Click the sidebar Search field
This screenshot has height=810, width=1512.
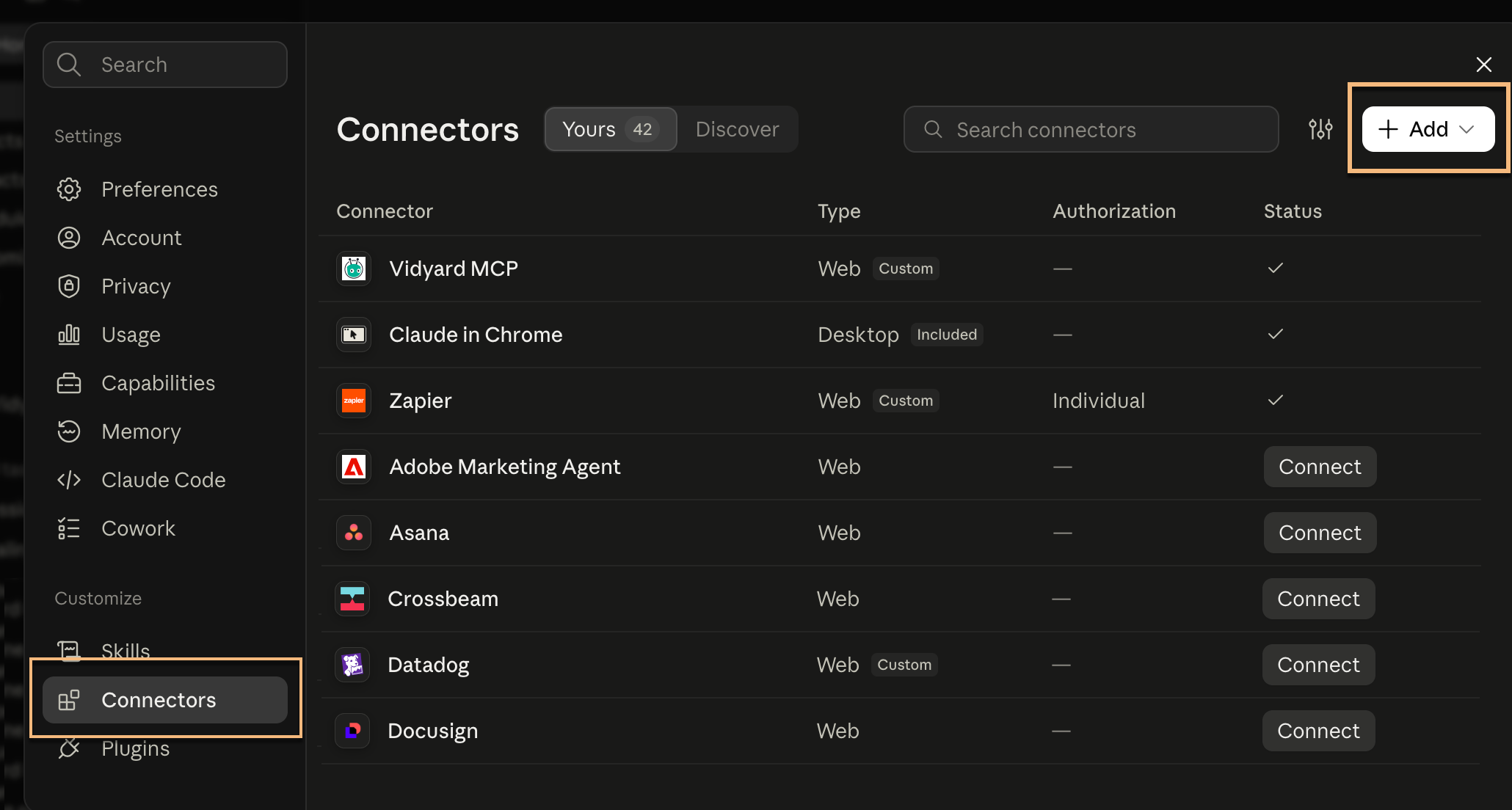pos(164,65)
